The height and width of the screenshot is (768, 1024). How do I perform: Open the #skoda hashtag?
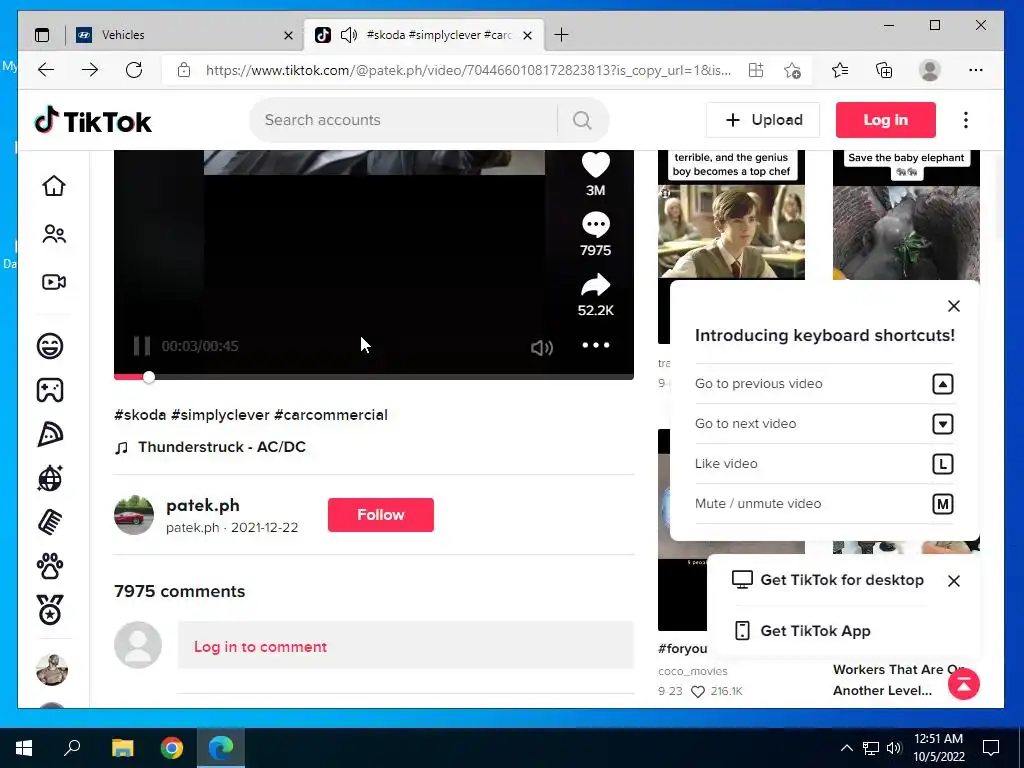pos(140,415)
